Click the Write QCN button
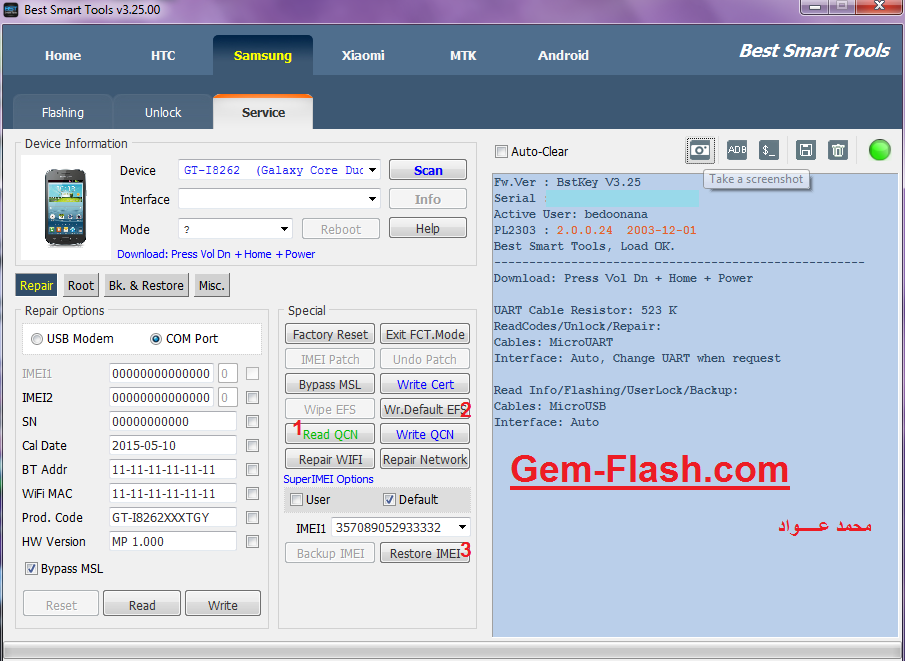The width and height of the screenshot is (905, 661). [x=425, y=434]
